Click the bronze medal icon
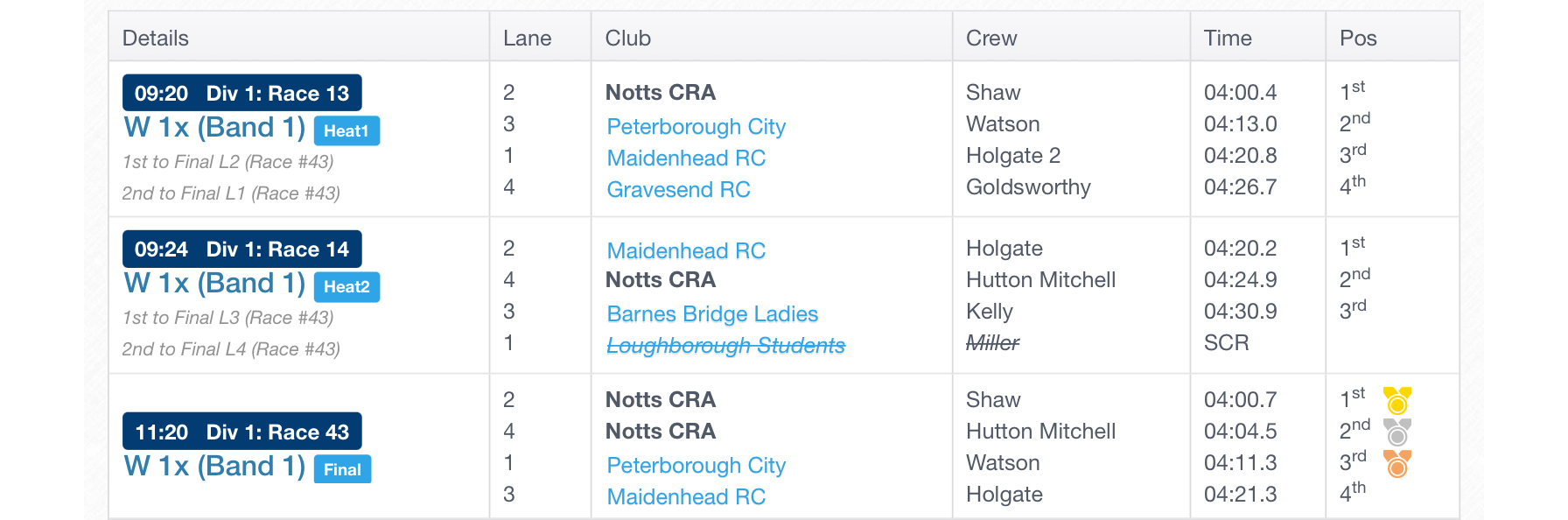Screen dimensions: 1568x520 coord(1397,463)
